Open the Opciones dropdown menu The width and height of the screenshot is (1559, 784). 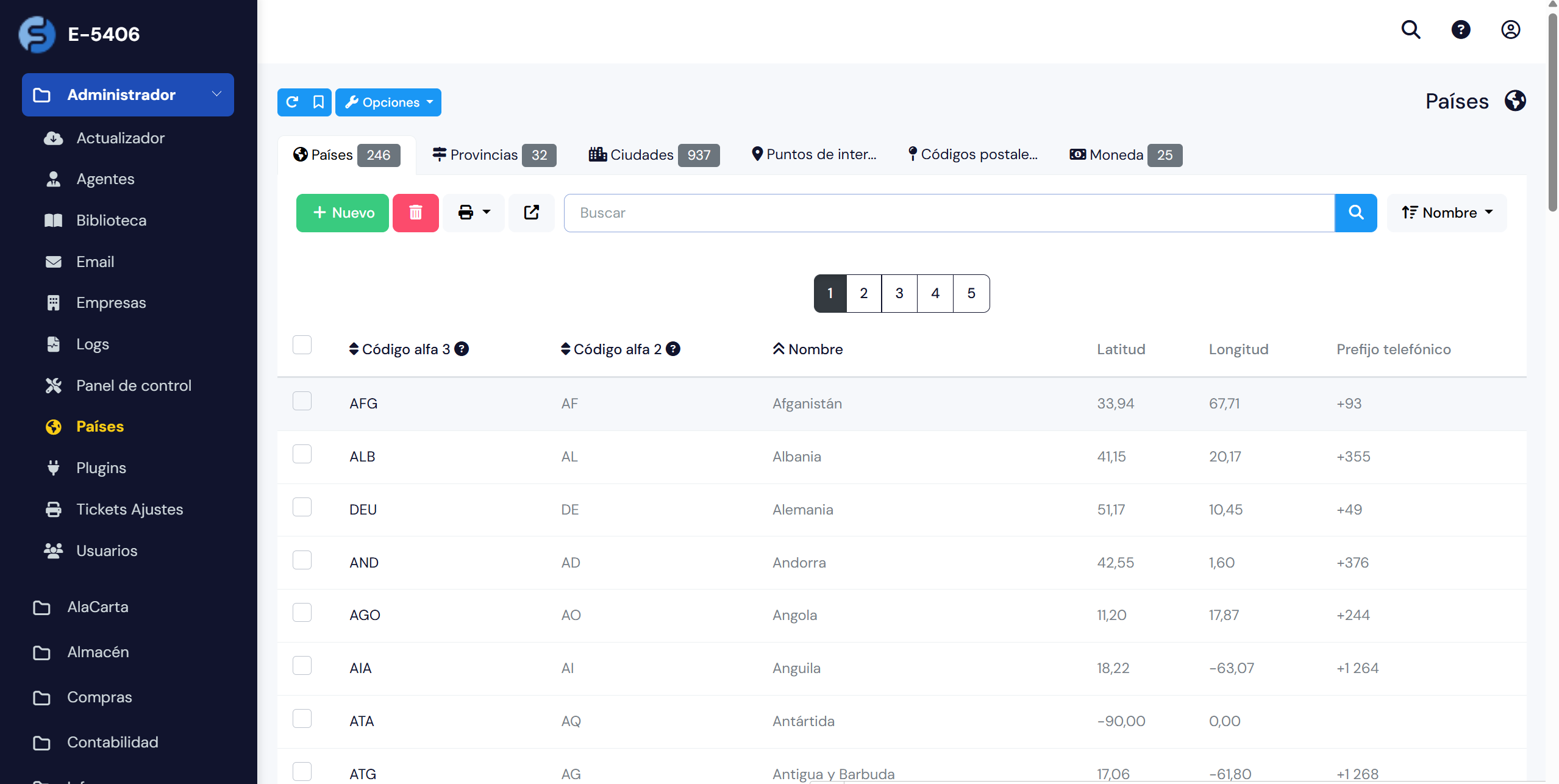coord(388,102)
